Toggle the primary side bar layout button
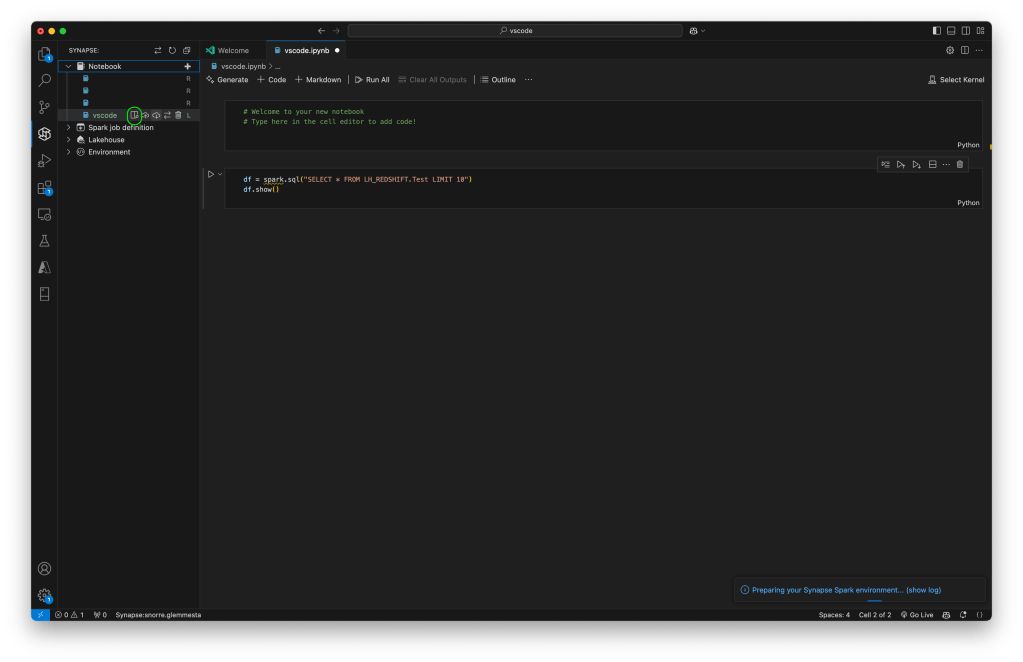Viewport: 1023px width, 662px height. click(937, 31)
